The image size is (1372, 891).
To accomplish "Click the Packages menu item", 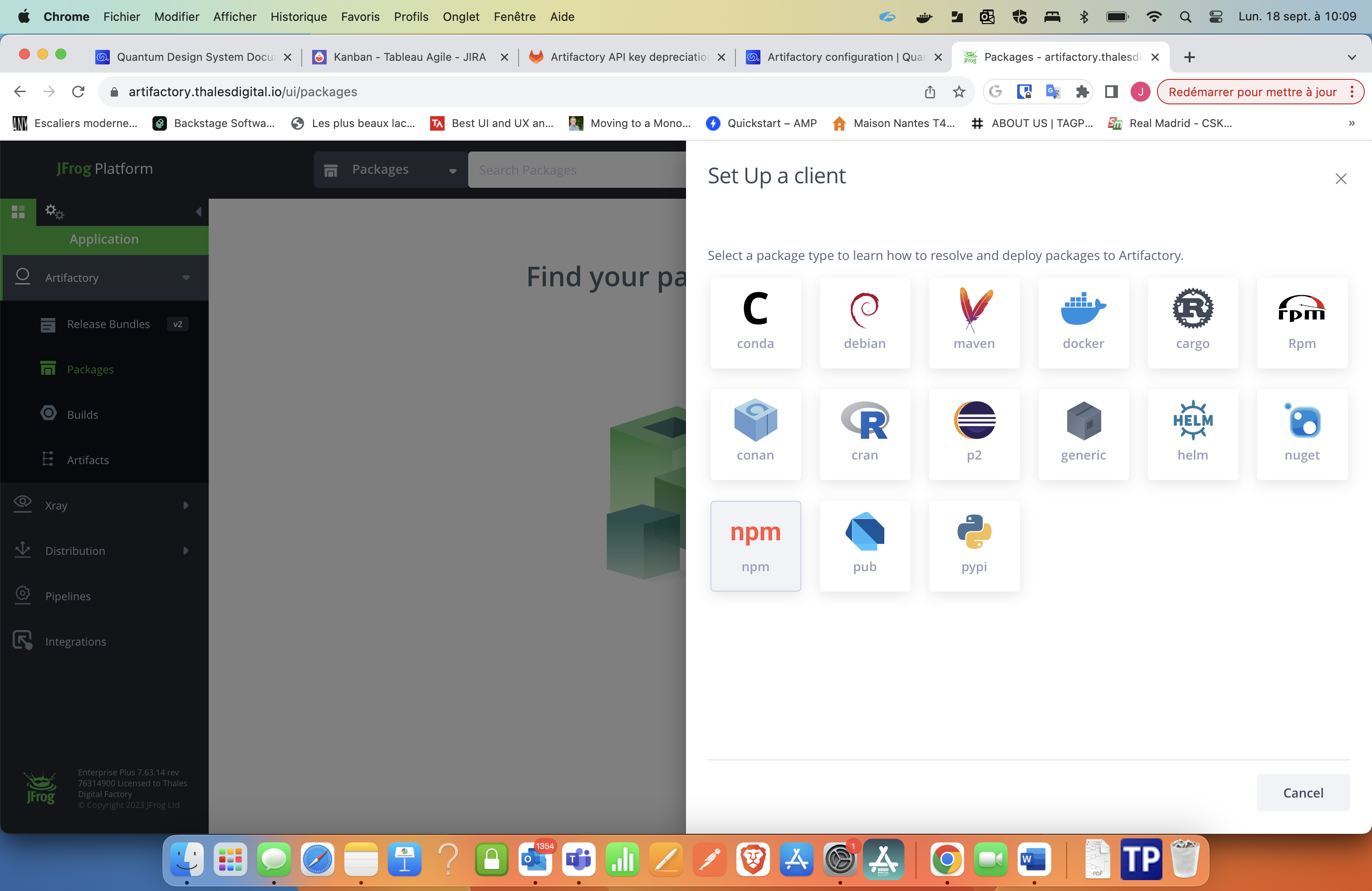I will click(x=90, y=369).
